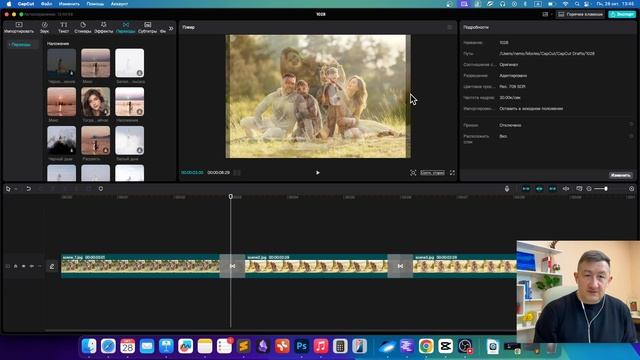
Task: Open the Помощь menu
Action: pyautogui.click(x=95, y=4)
